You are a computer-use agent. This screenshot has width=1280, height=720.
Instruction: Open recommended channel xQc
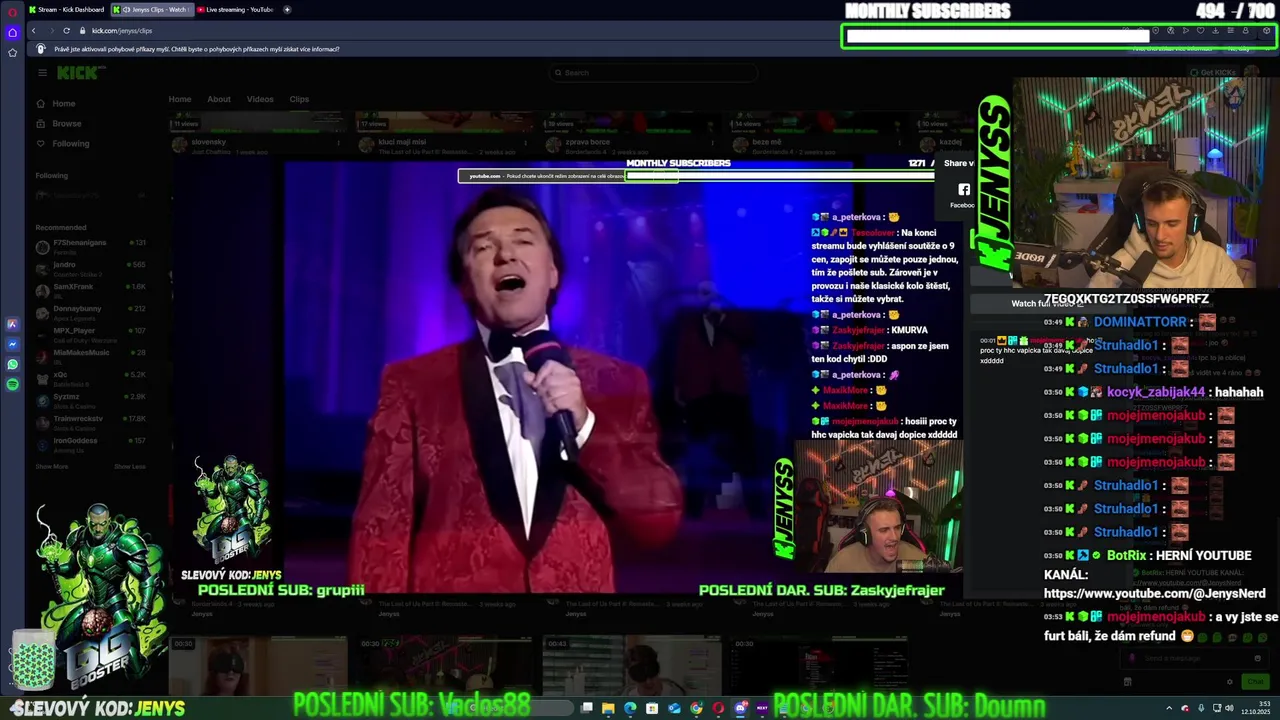click(x=91, y=377)
